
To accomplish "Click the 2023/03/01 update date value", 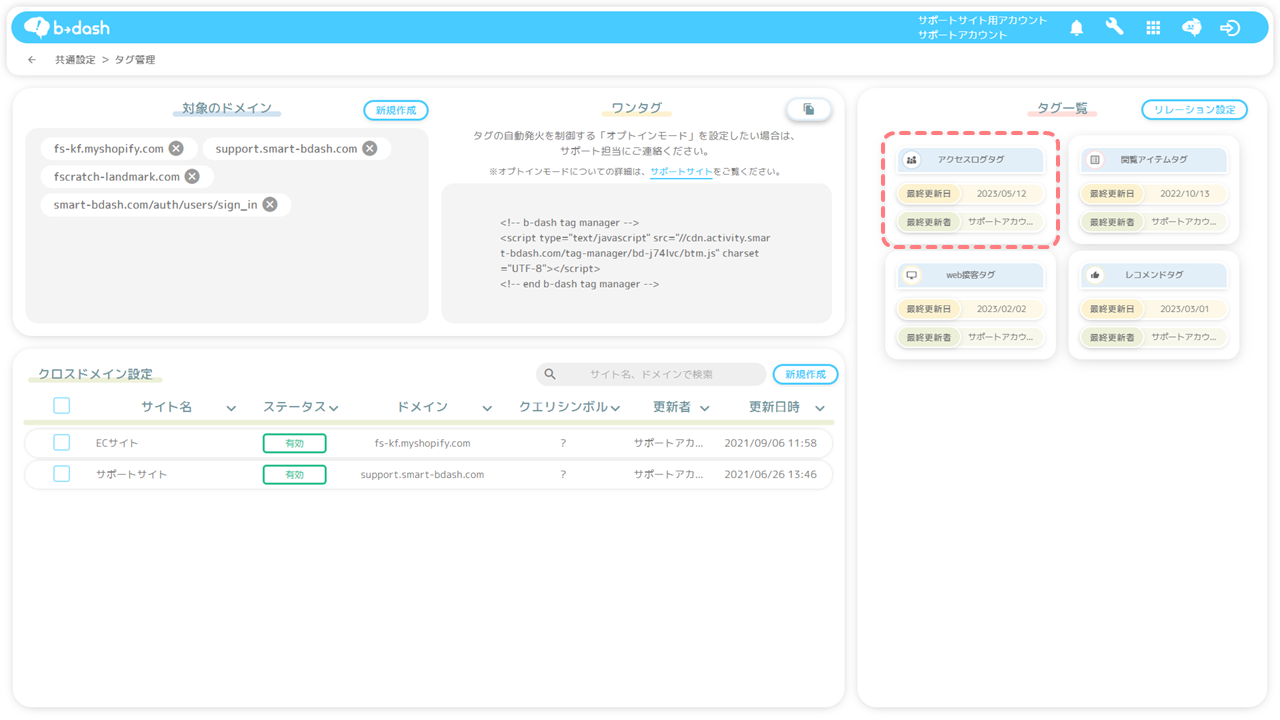I will [1185, 309].
